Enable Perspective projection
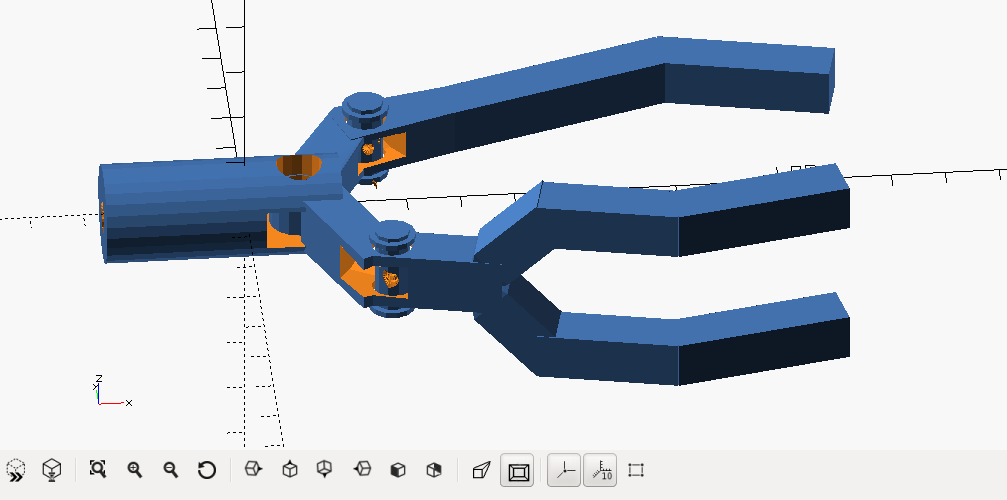 coord(482,469)
